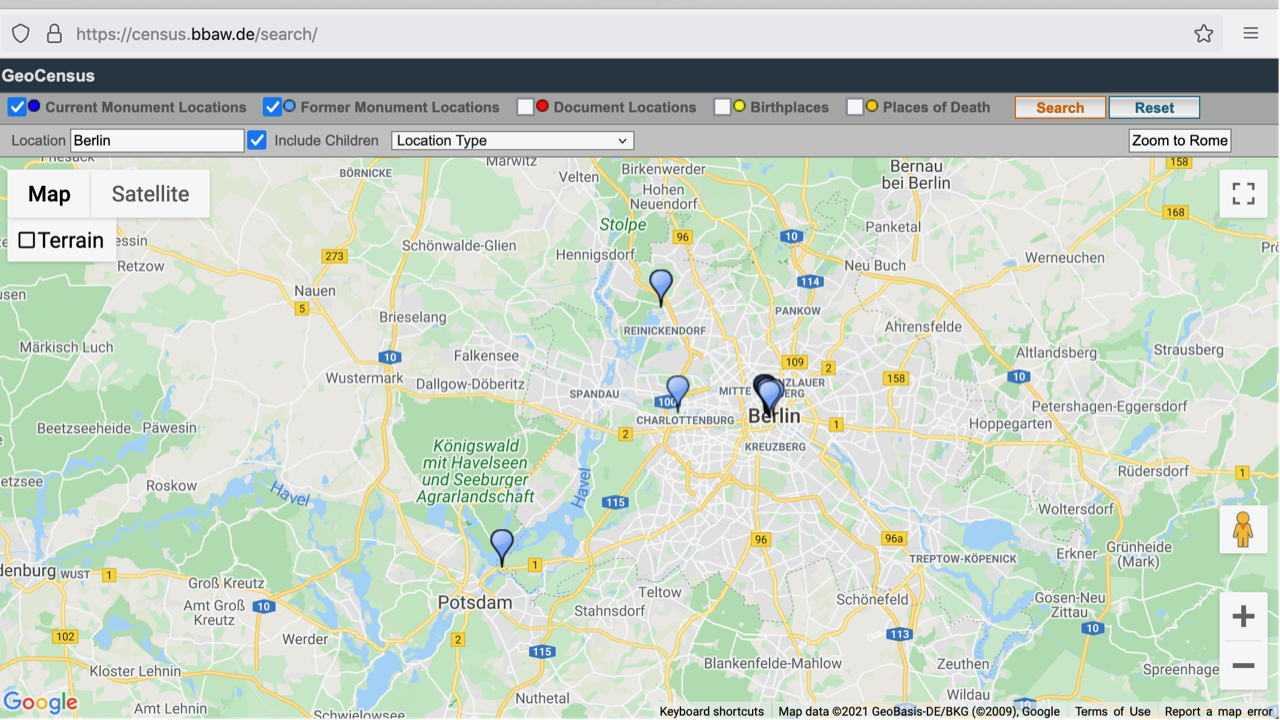
Task: Toggle fullscreen map view
Action: [1243, 193]
